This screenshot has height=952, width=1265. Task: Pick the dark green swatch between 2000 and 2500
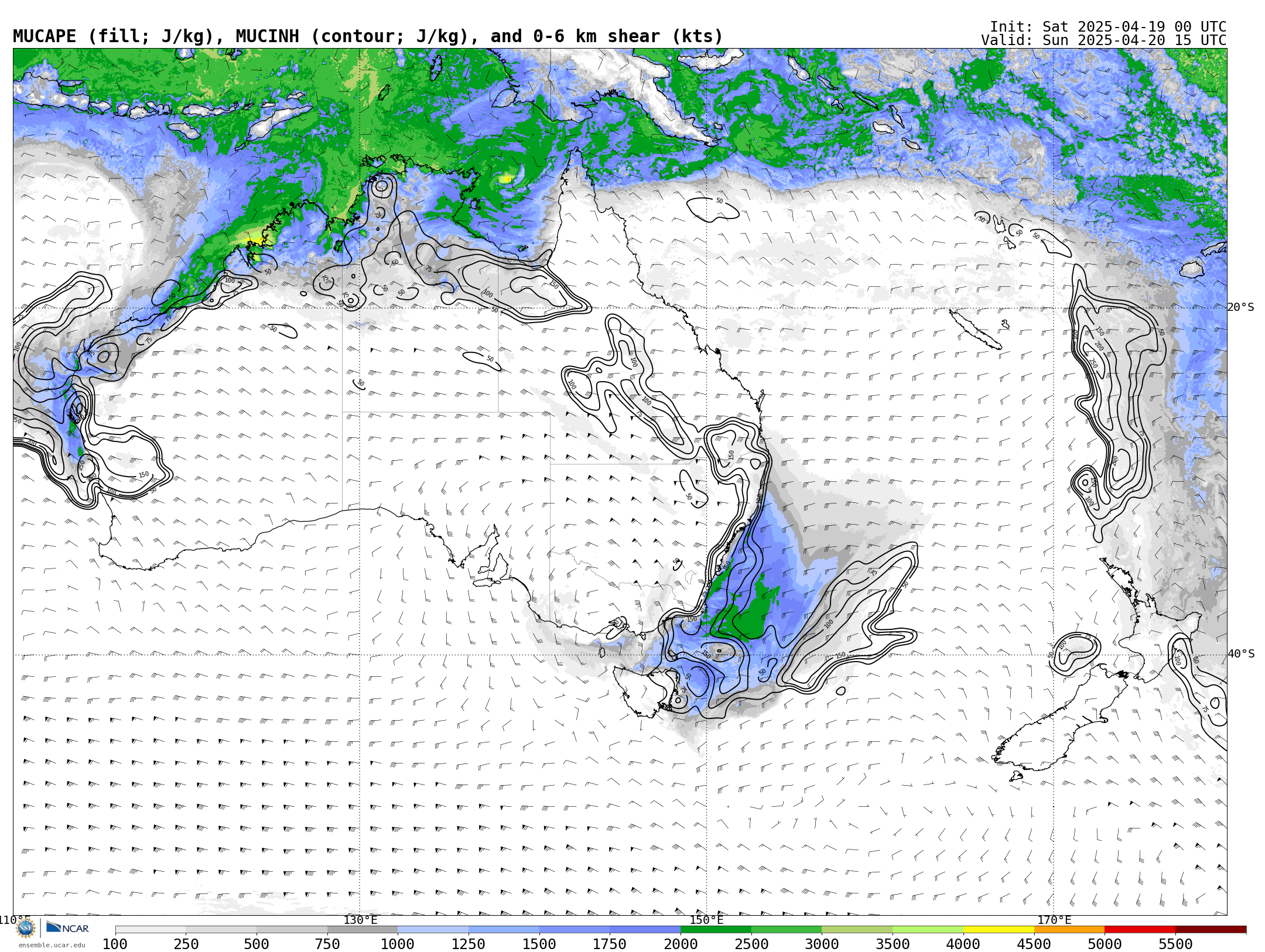[x=716, y=929]
